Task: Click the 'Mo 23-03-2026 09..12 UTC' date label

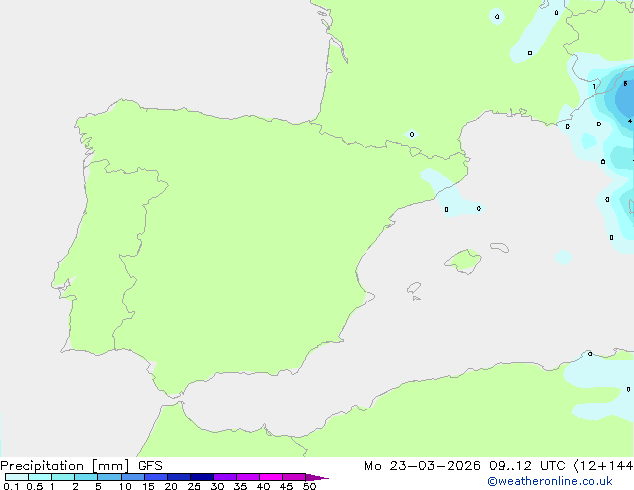Action: pyautogui.click(x=464, y=466)
